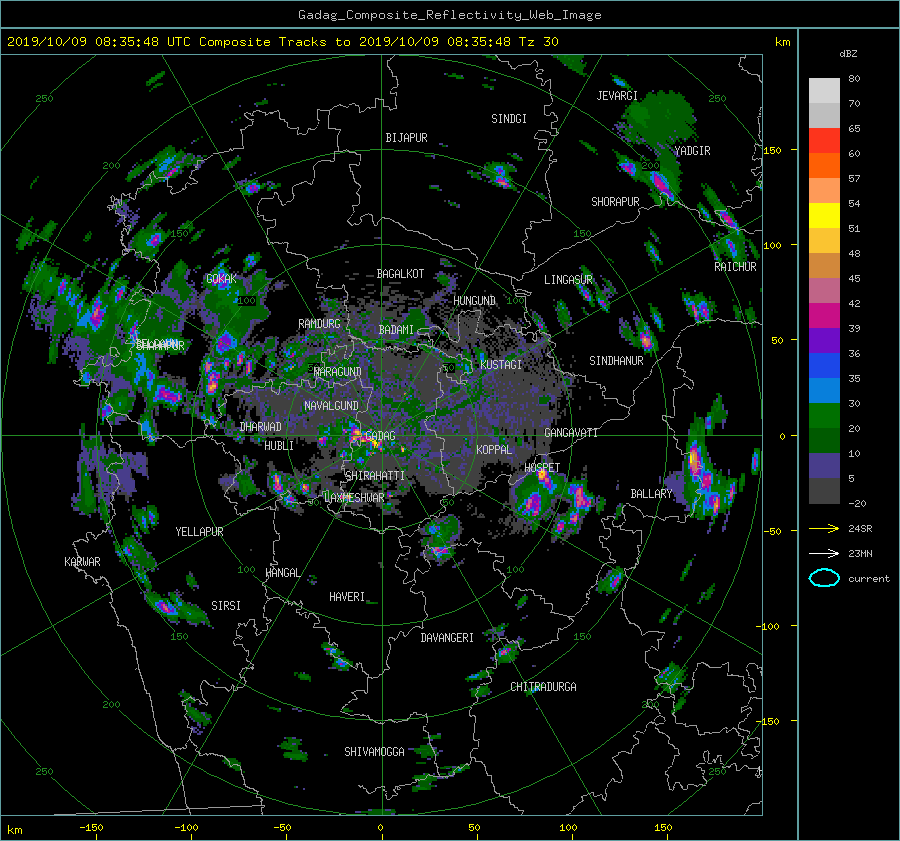The width and height of the screenshot is (900, 841).
Task: Choose the dark gray -20 to 5 dBZ swatch
Action: click(x=824, y=491)
